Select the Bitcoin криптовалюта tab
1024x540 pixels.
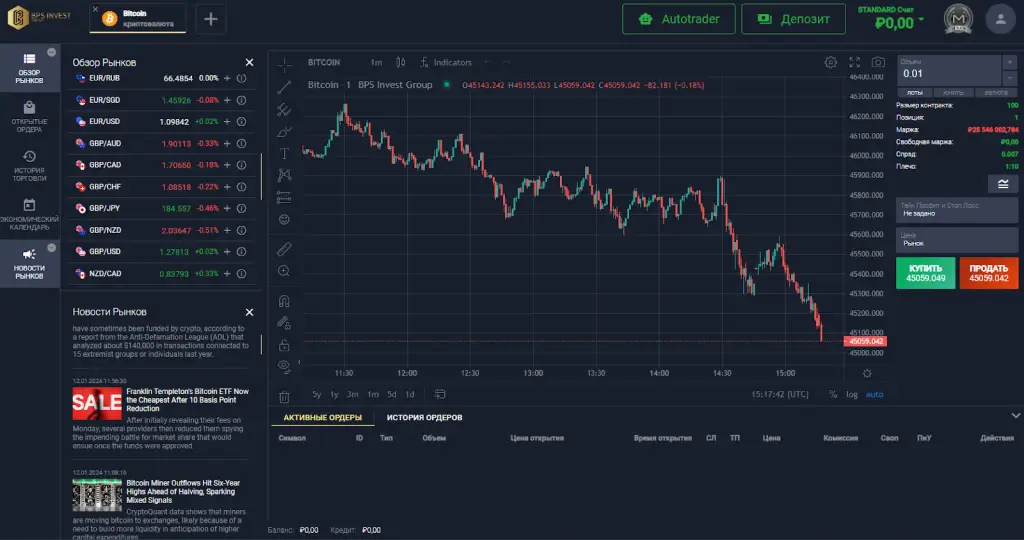tap(138, 18)
